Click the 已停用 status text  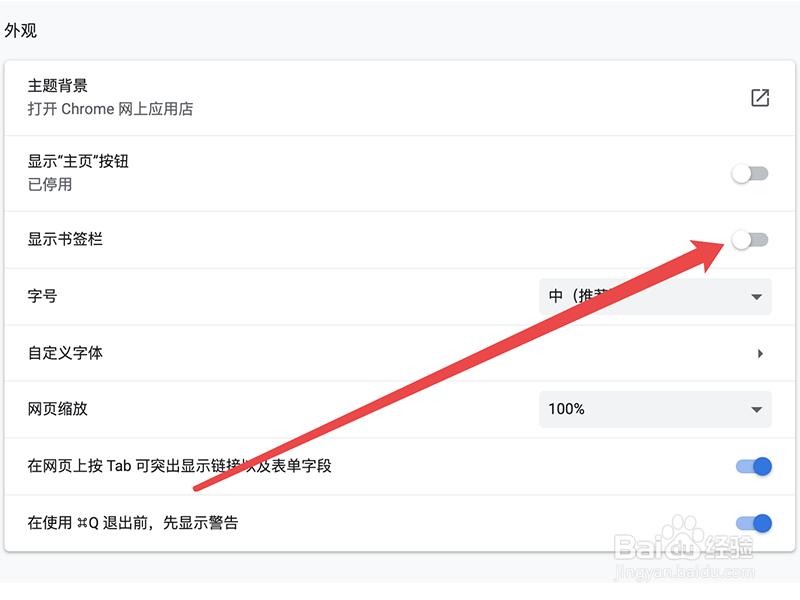(x=50, y=184)
